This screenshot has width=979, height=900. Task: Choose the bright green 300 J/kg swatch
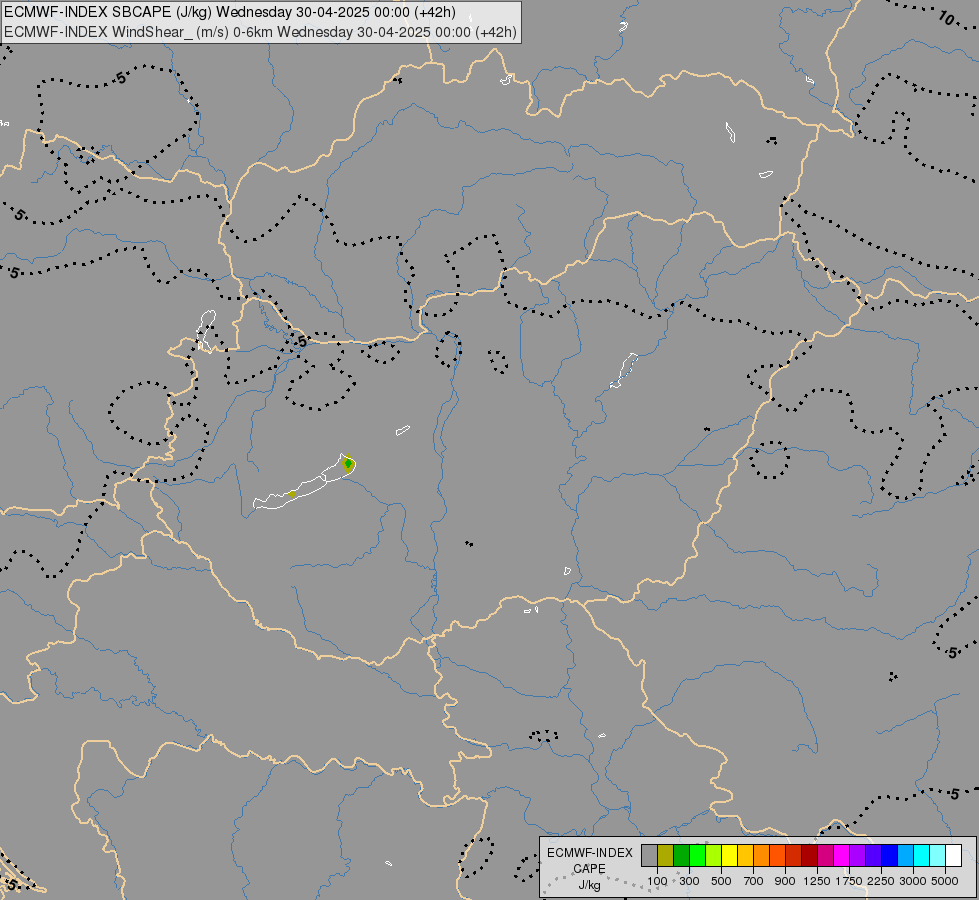pos(697,856)
